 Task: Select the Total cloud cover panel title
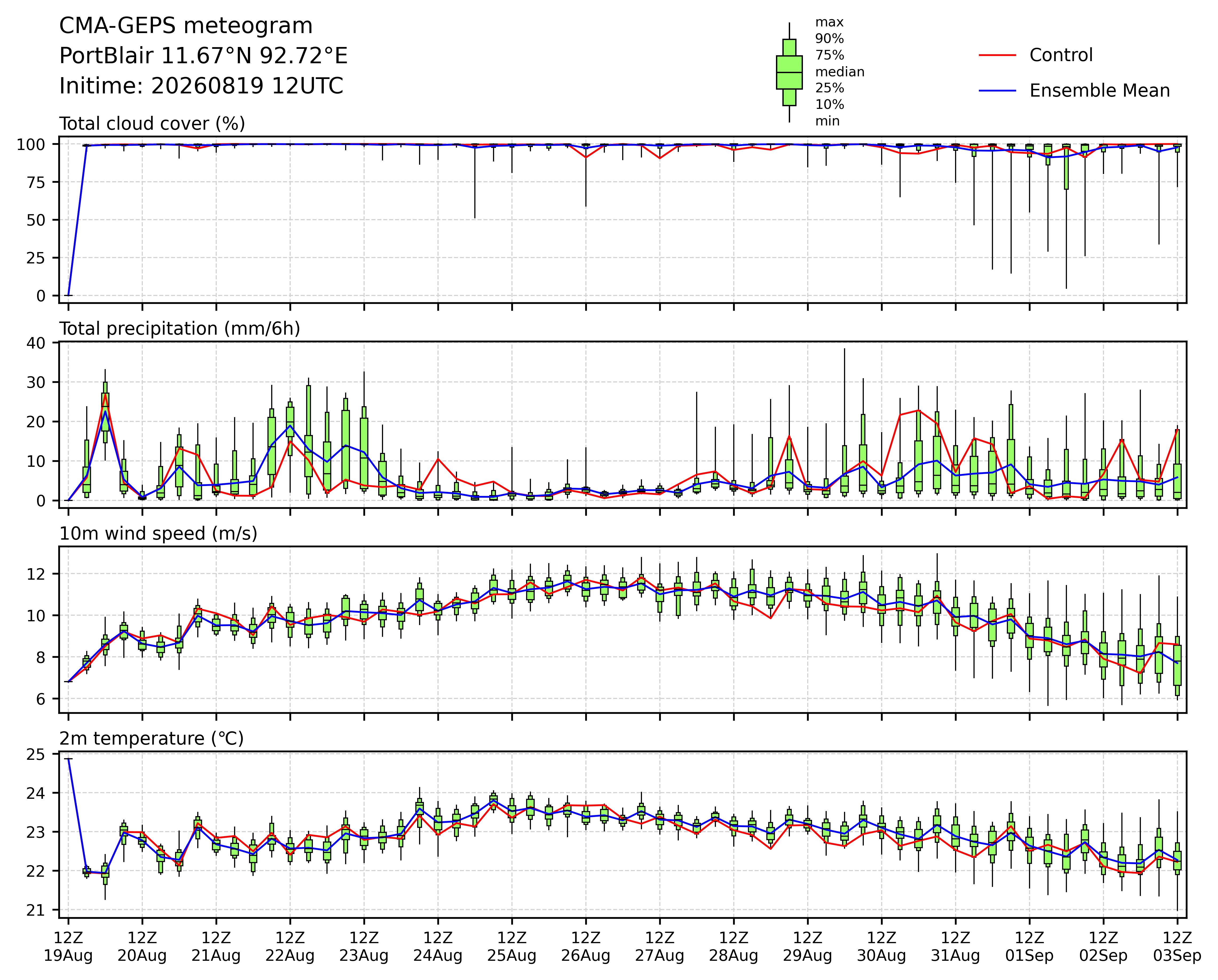(152, 124)
